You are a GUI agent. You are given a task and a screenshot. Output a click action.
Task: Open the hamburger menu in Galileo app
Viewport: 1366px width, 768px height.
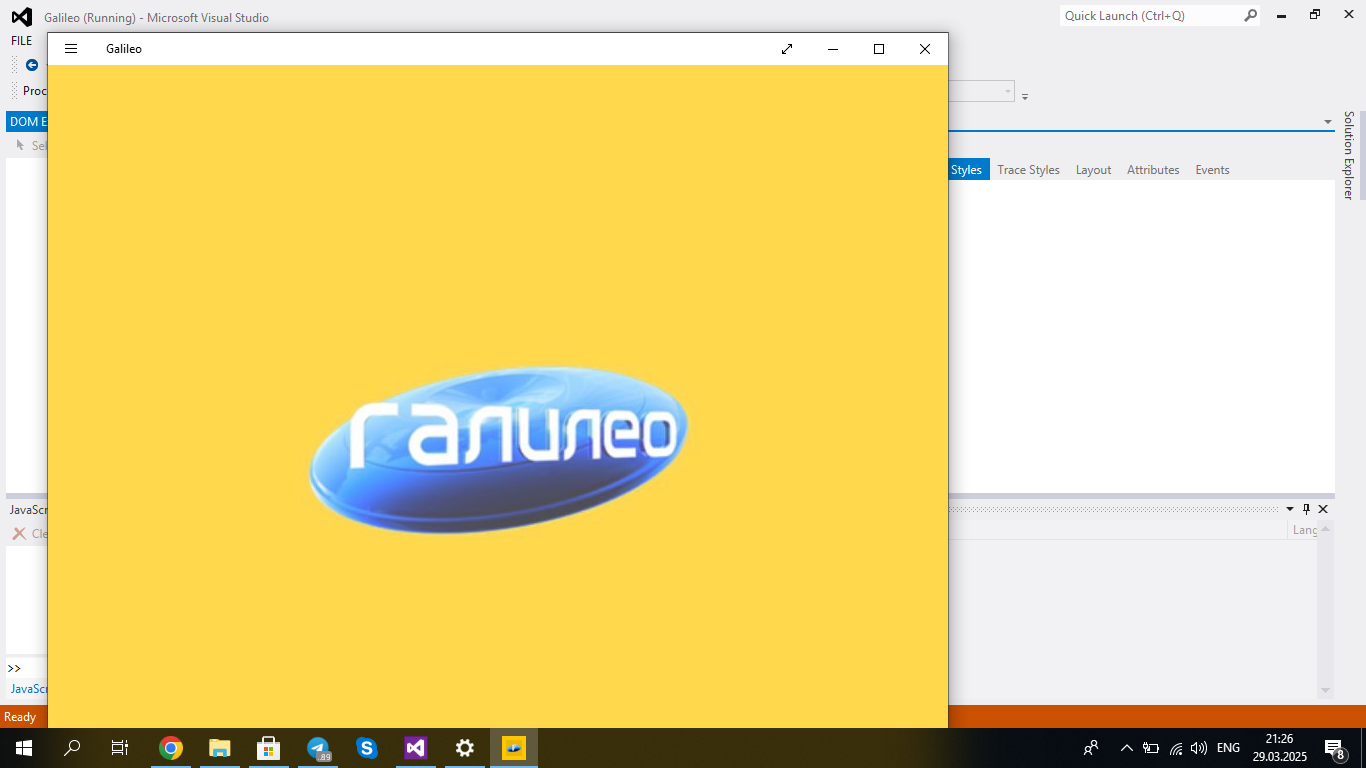tap(71, 49)
